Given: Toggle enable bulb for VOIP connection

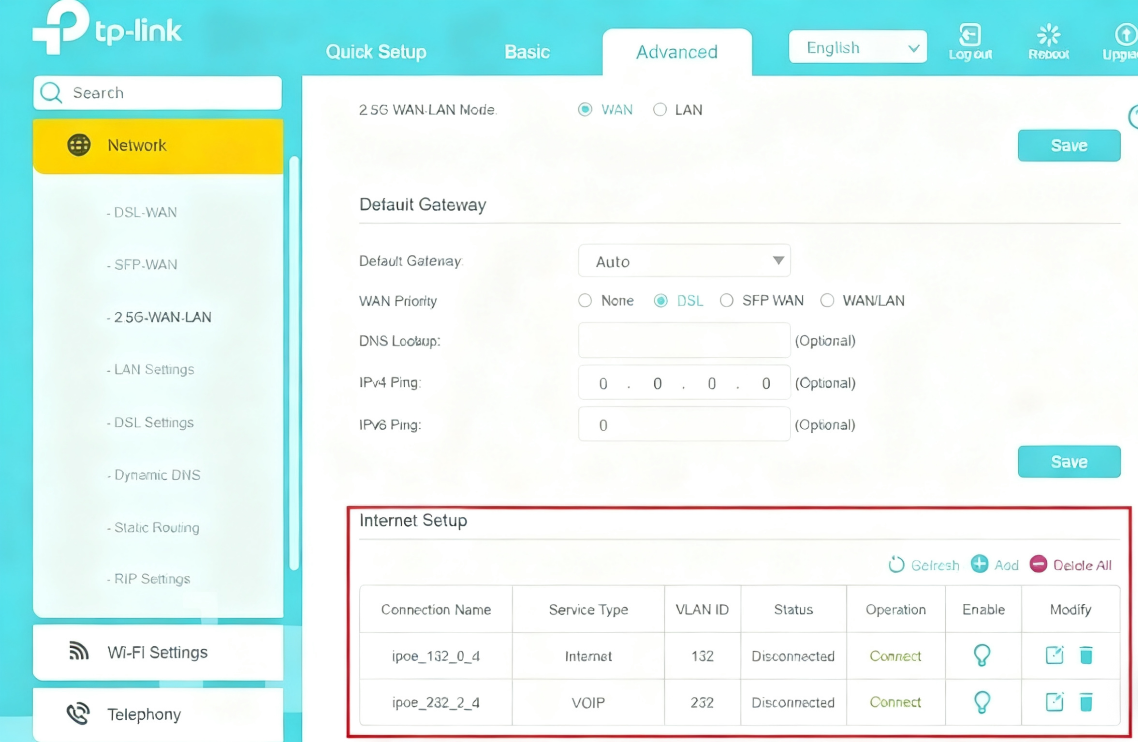Looking at the screenshot, I should coord(982,702).
